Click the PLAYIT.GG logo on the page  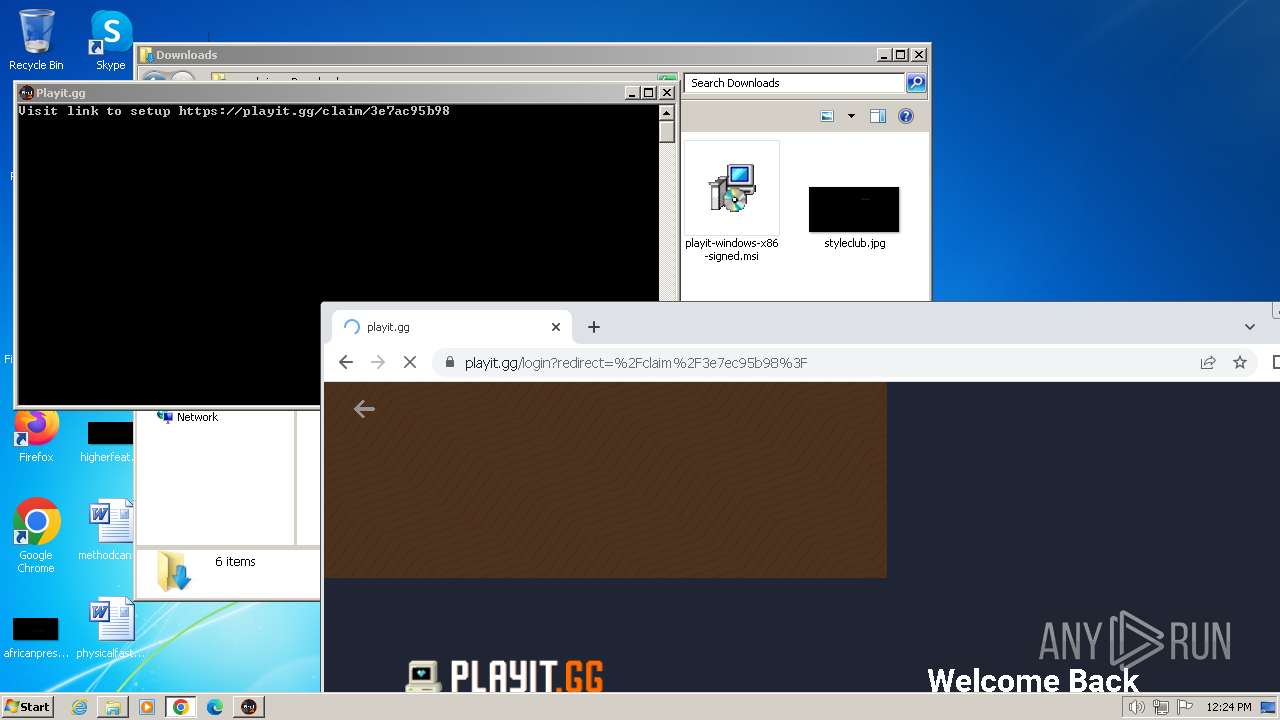(x=504, y=676)
